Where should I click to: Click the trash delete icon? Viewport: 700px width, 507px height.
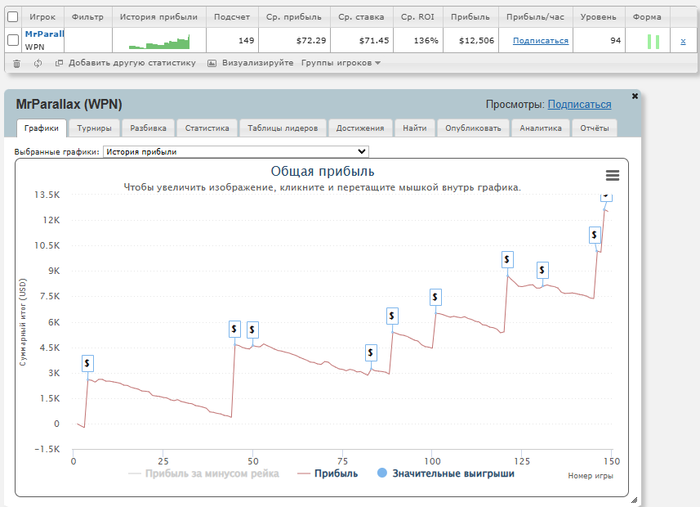(16, 63)
